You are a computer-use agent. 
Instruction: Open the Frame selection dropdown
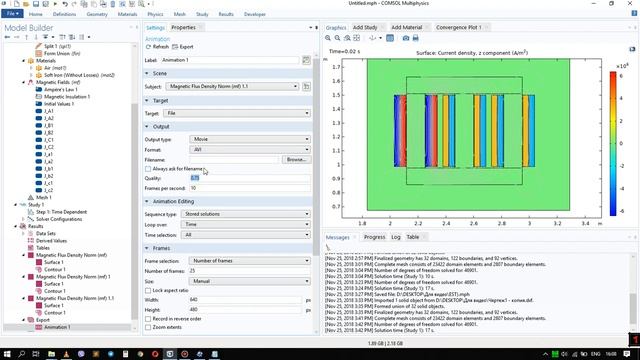250,261
